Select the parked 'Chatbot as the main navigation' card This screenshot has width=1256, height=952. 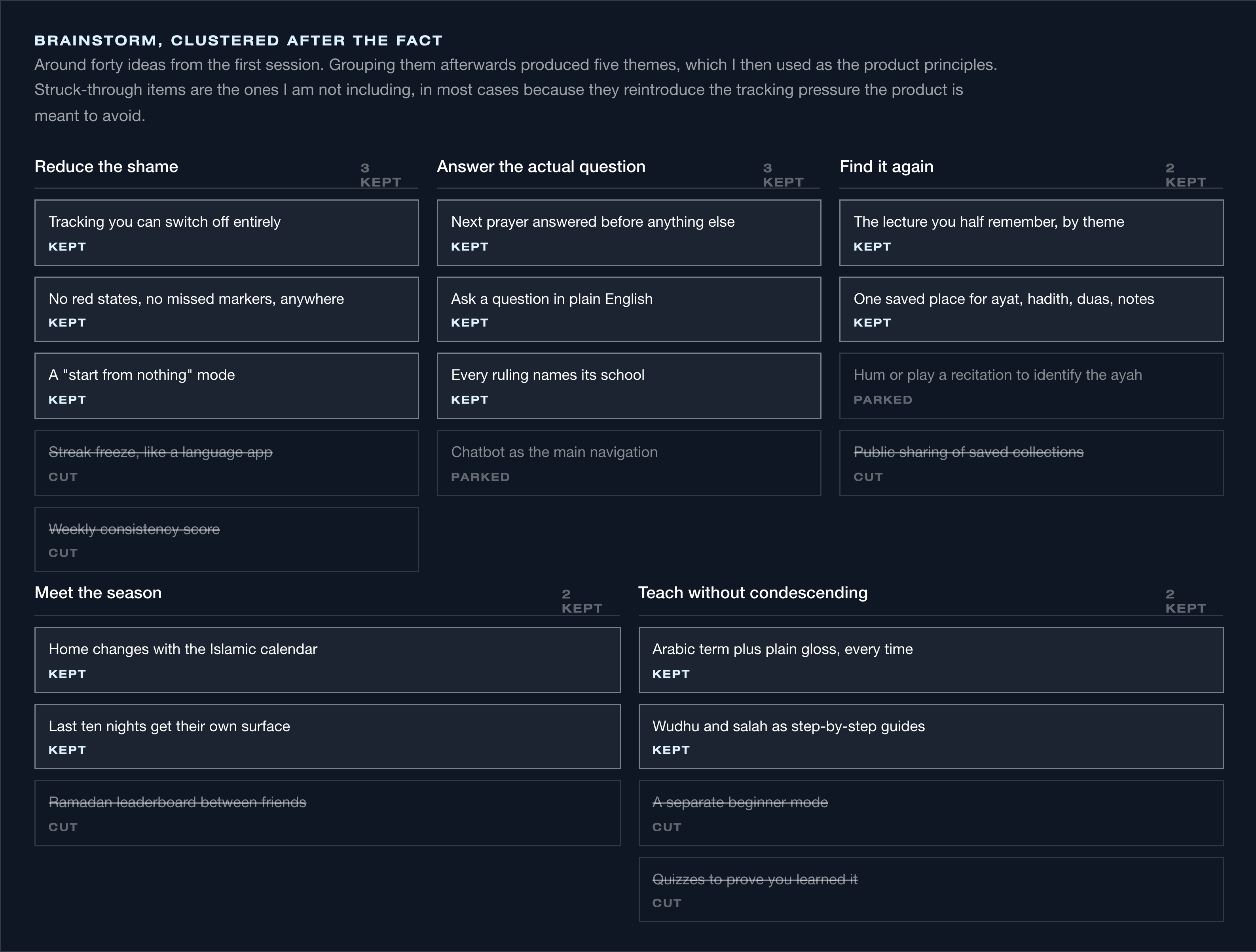click(x=629, y=463)
